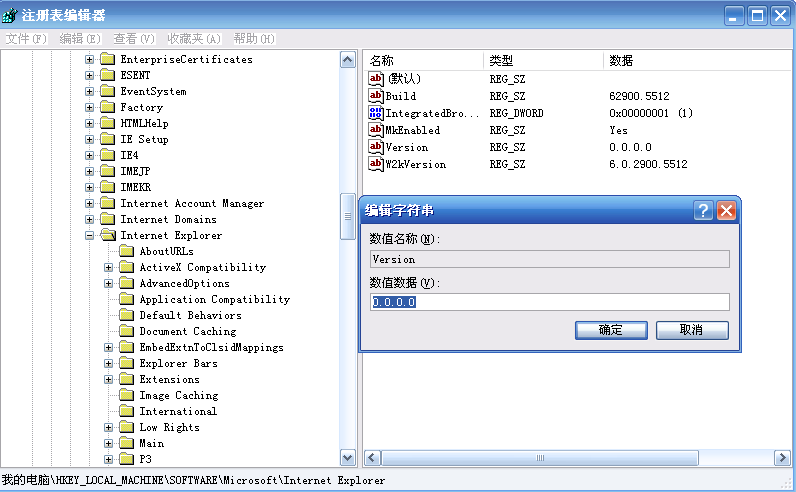Viewport: 796px width, 492px height.
Task: Expand the IMEJP key
Action: [x=89, y=171]
